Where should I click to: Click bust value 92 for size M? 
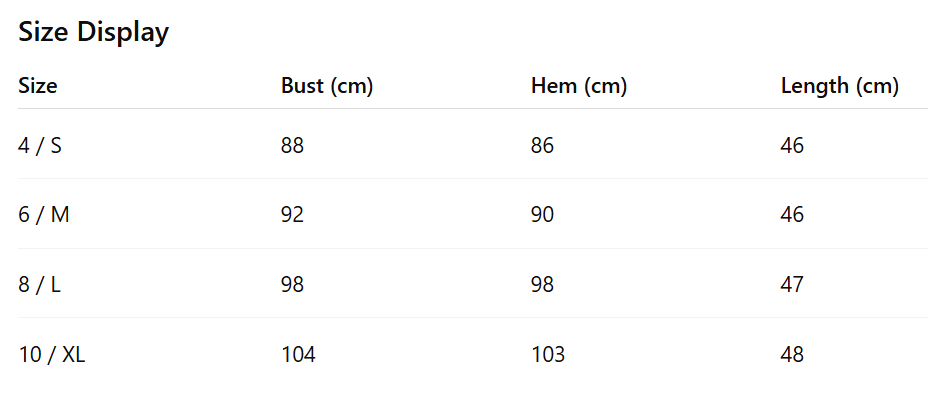click(x=292, y=214)
